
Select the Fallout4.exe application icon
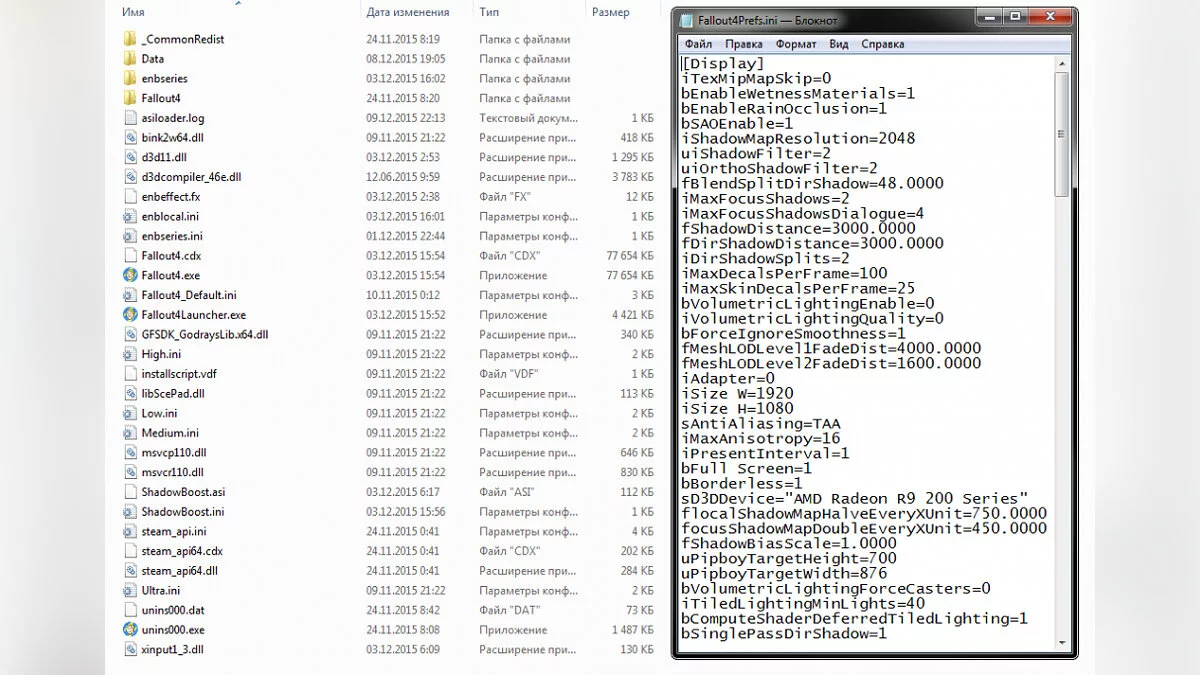(x=130, y=275)
